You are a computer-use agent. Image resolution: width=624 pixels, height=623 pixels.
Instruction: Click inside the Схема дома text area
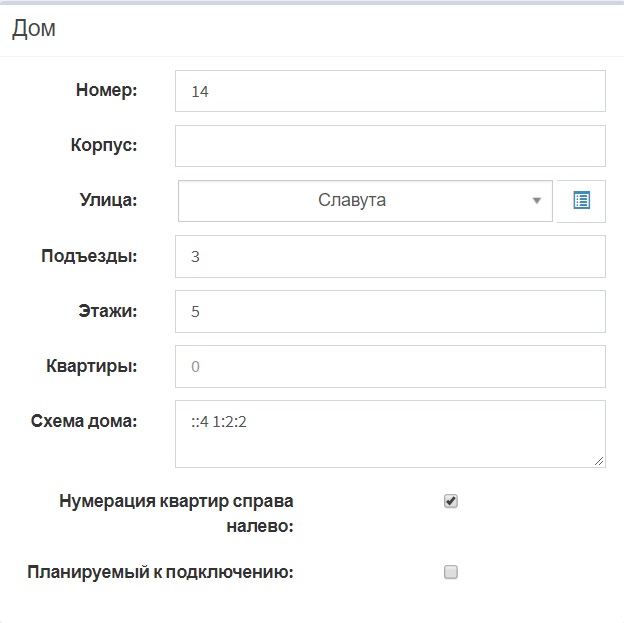(390, 434)
